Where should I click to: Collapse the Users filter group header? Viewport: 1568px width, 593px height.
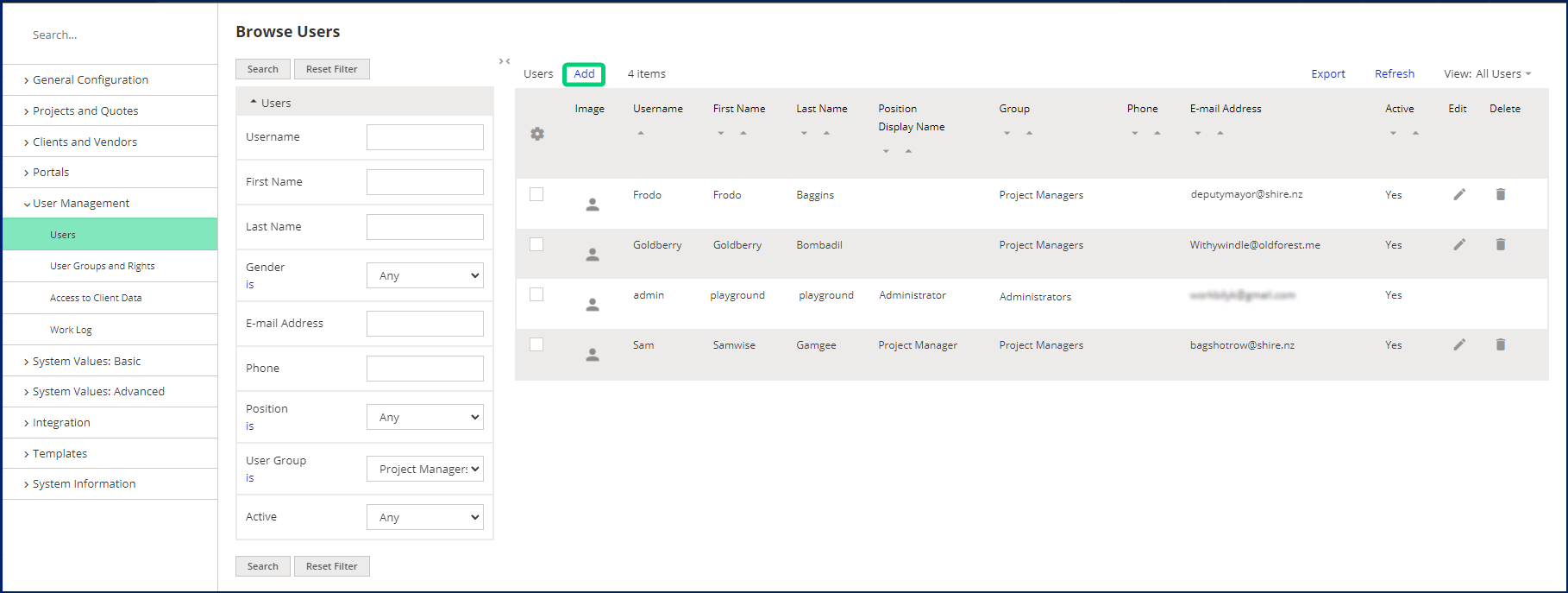(365, 103)
